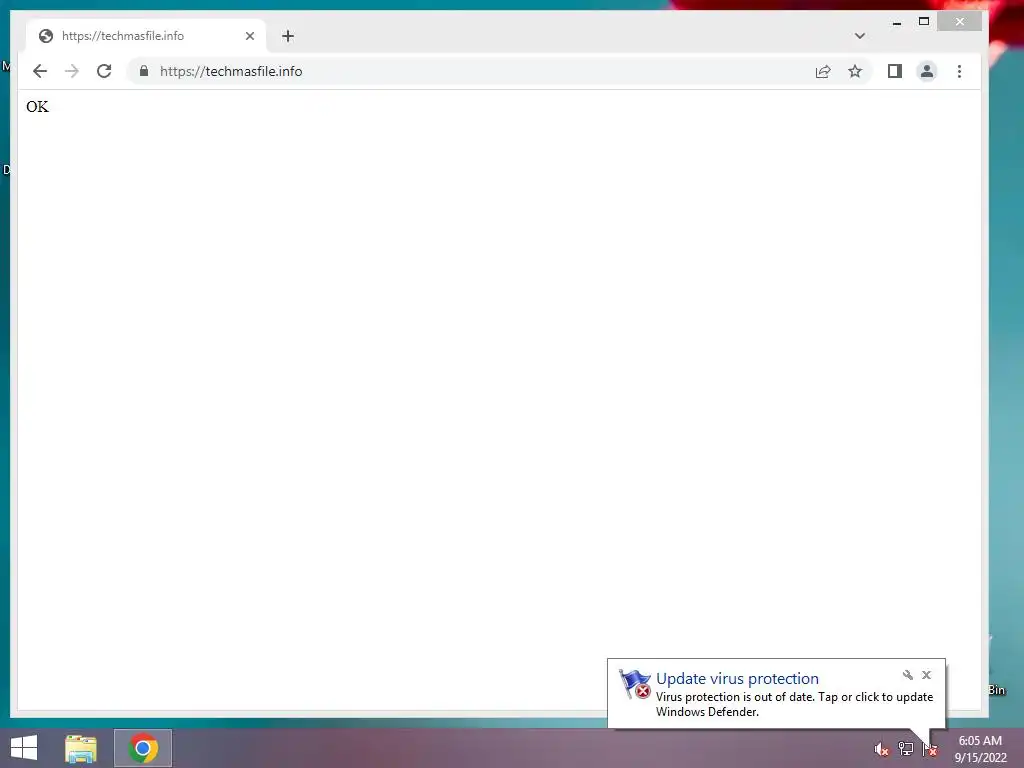Bookmark this tab with the star
This screenshot has height=768, width=1024.
(x=855, y=71)
